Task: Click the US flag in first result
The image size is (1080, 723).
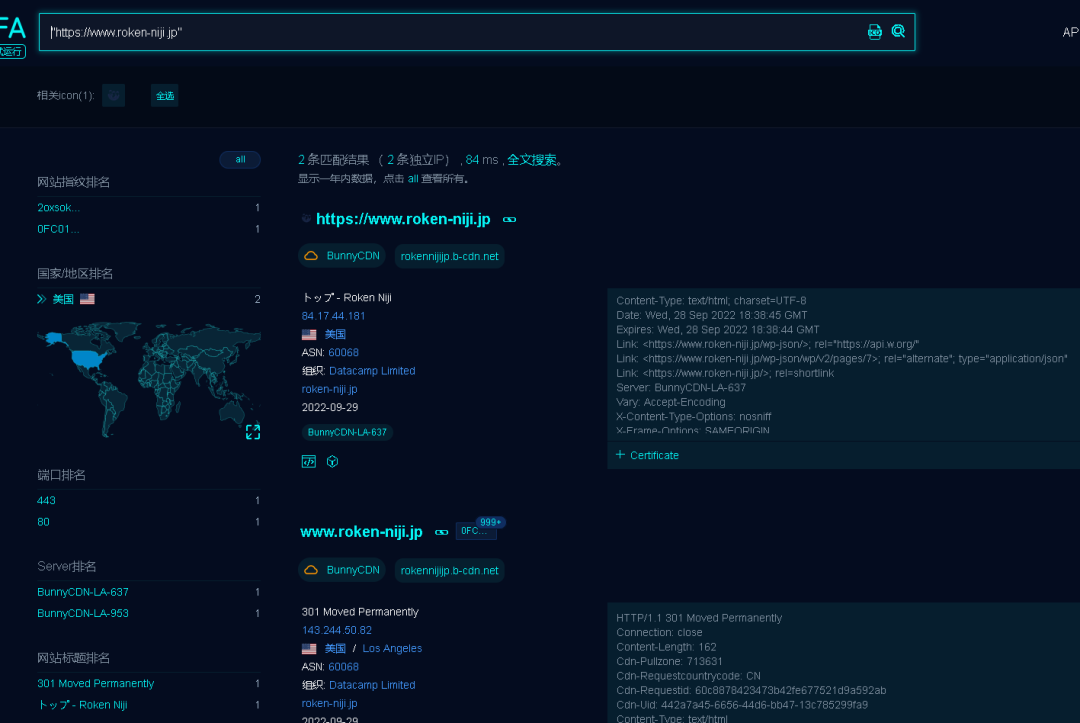Action: [x=309, y=334]
